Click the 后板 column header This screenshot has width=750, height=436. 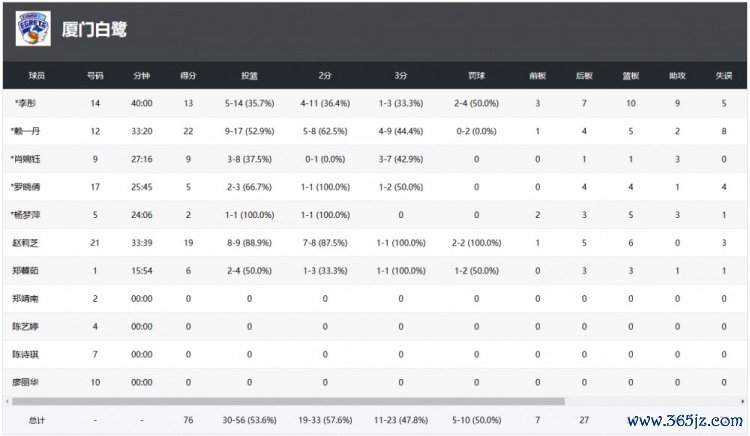584,75
